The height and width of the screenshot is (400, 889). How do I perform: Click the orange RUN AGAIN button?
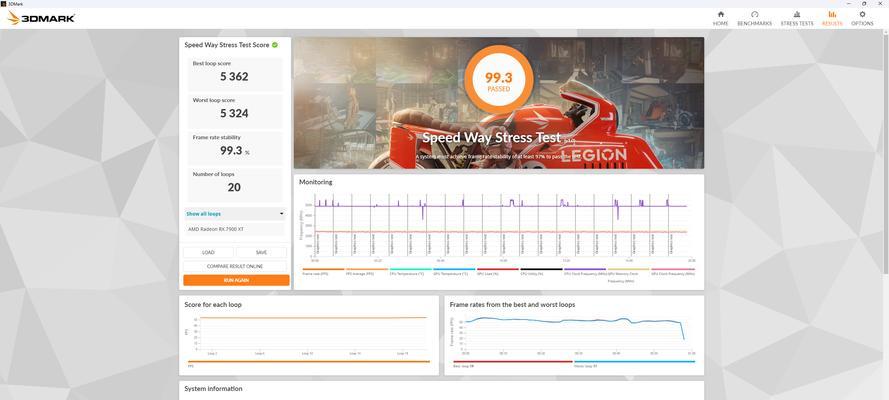point(236,280)
